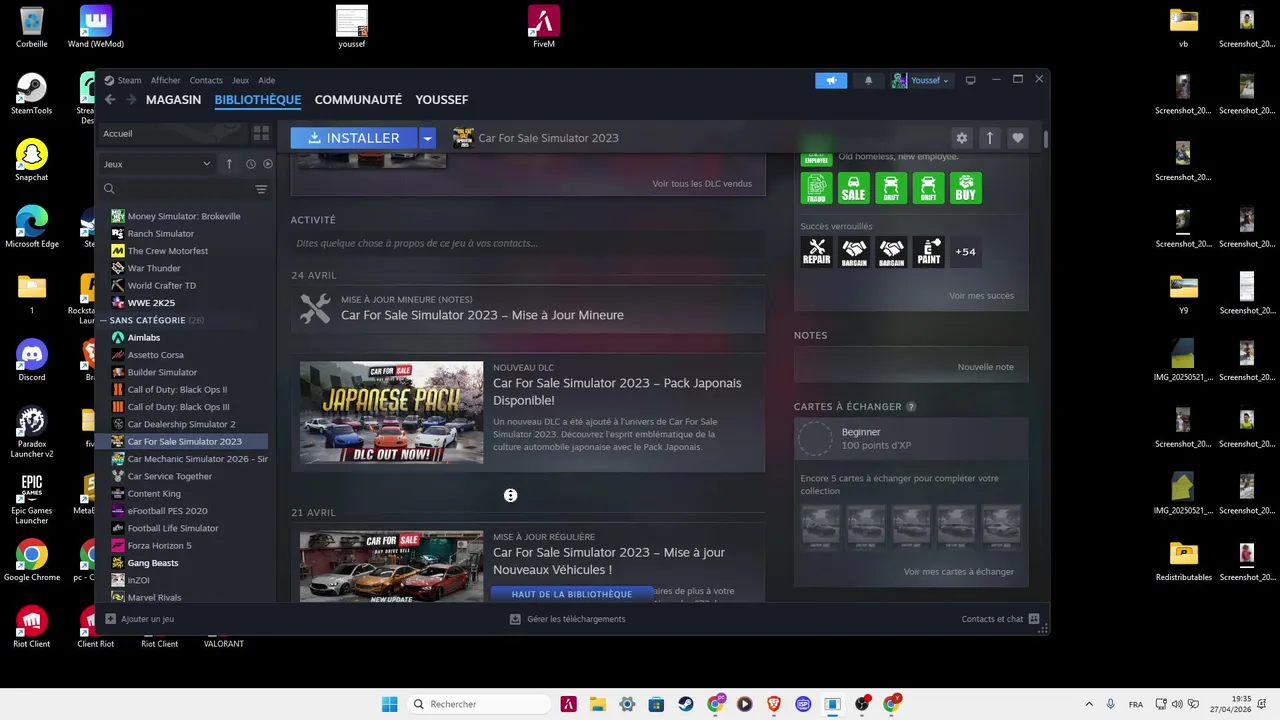1280x720 pixels.
Task: Open Wand (WeMod) desktop shortcut
Action: pyautogui.click(x=95, y=27)
